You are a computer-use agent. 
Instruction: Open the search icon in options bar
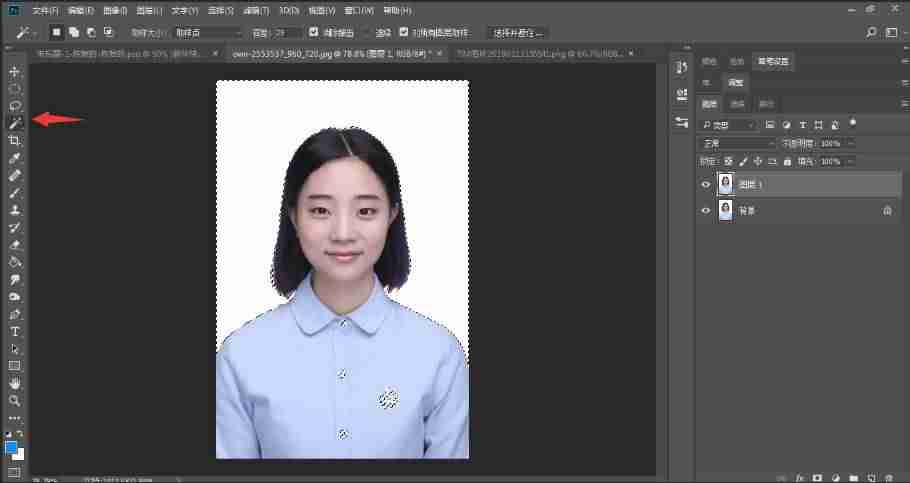tap(871, 33)
